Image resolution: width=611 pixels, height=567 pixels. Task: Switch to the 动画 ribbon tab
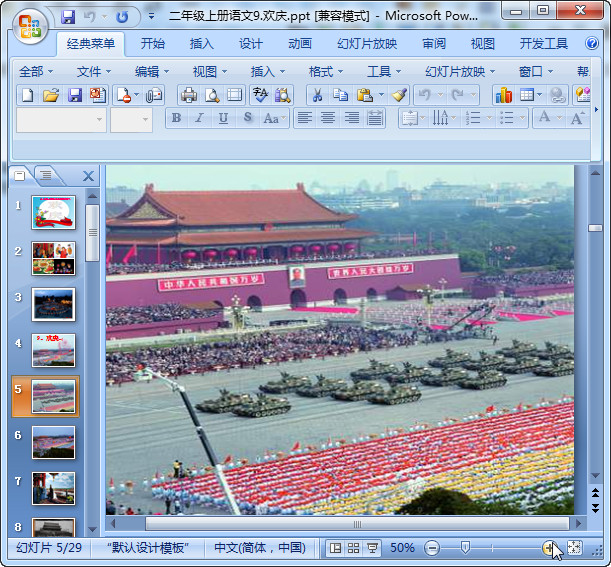[300, 43]
